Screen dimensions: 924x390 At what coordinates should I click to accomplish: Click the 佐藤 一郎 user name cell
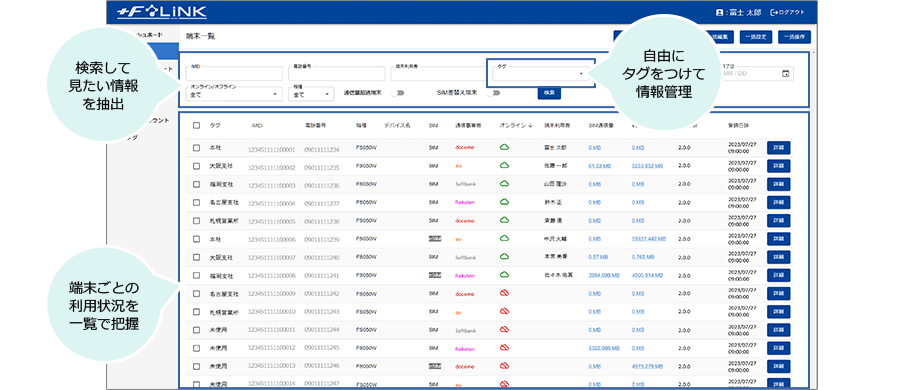[556, 166]
